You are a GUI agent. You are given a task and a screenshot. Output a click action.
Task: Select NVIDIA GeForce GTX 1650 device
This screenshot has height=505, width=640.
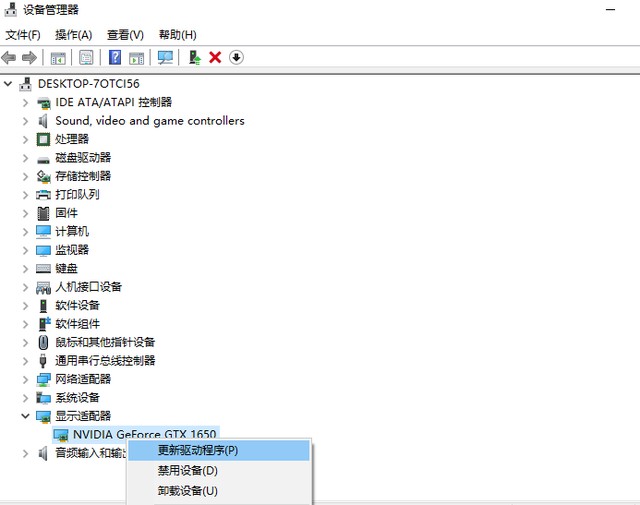[x=144, y=434]
